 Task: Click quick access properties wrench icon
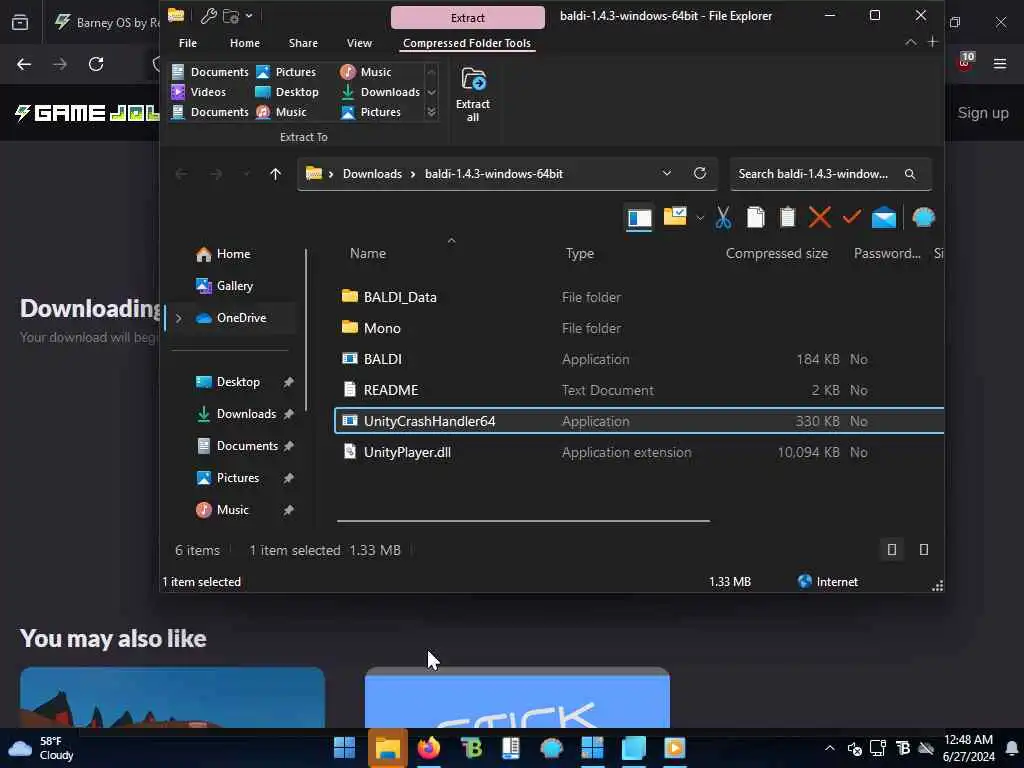point(208,16)
